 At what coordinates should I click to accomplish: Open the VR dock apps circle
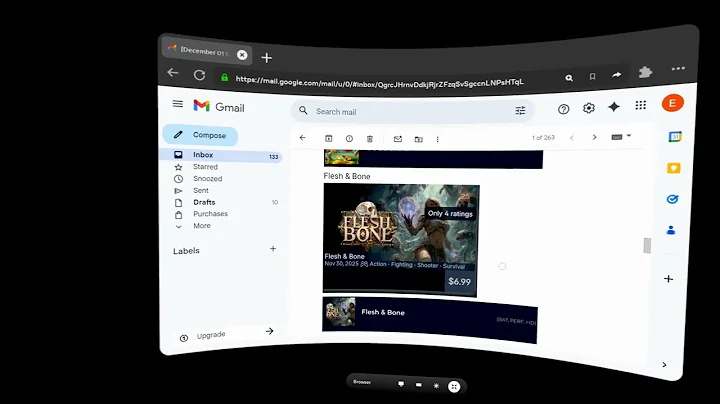454,387
